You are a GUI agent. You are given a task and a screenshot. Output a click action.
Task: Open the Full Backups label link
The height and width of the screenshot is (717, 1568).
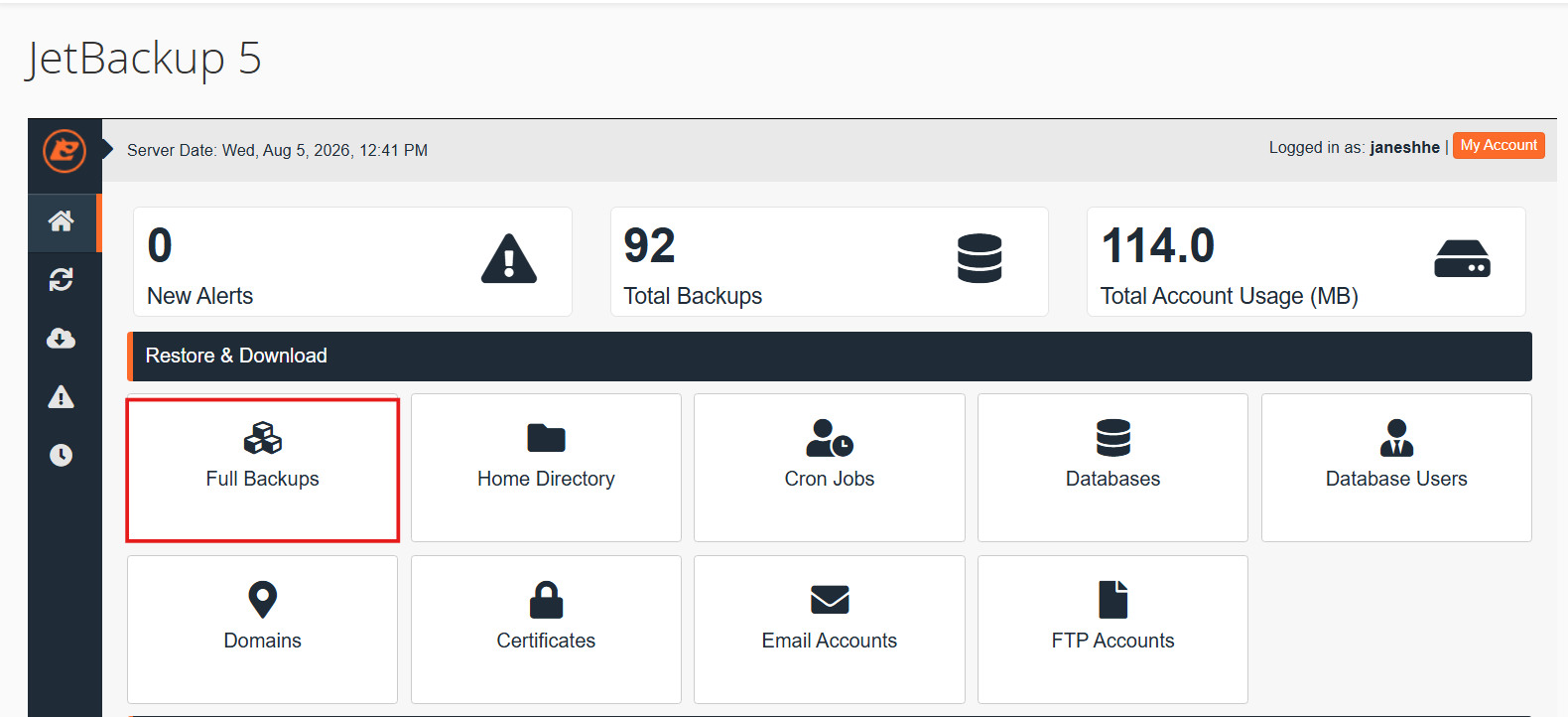(263, 479)
